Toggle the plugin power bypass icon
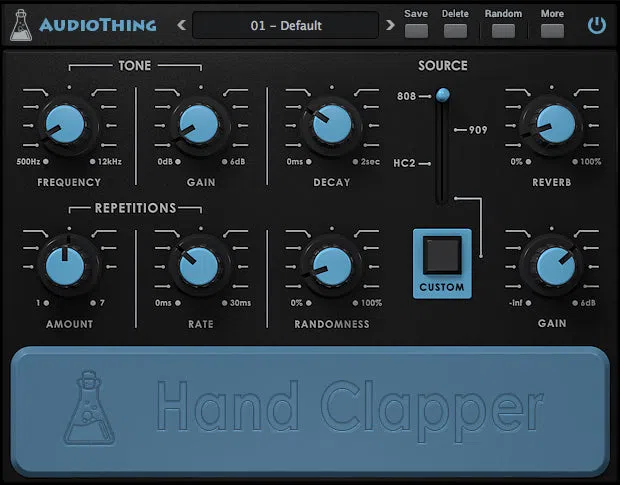This screenshot has height=485, width=620. pyautogui.click(x=596, y=25)
